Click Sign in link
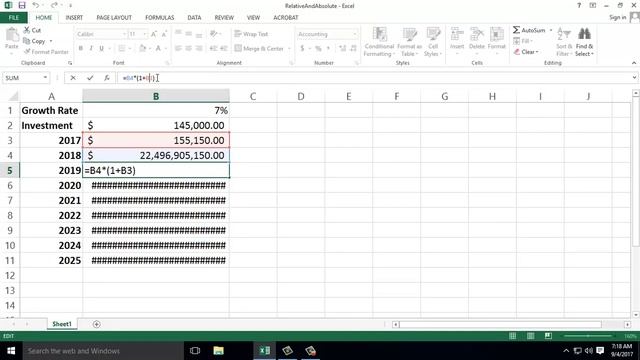This screenshot has height=360, width=640. click(x=617, y=17)
